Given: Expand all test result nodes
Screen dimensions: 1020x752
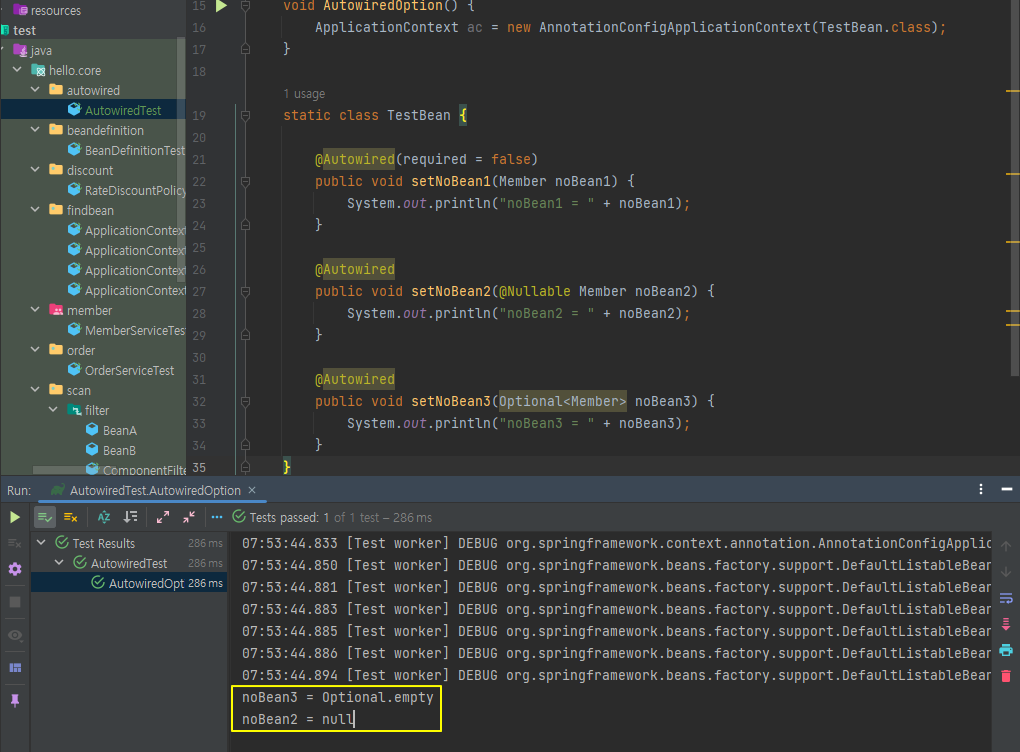Looking at the screenshot, I should 163,518.
